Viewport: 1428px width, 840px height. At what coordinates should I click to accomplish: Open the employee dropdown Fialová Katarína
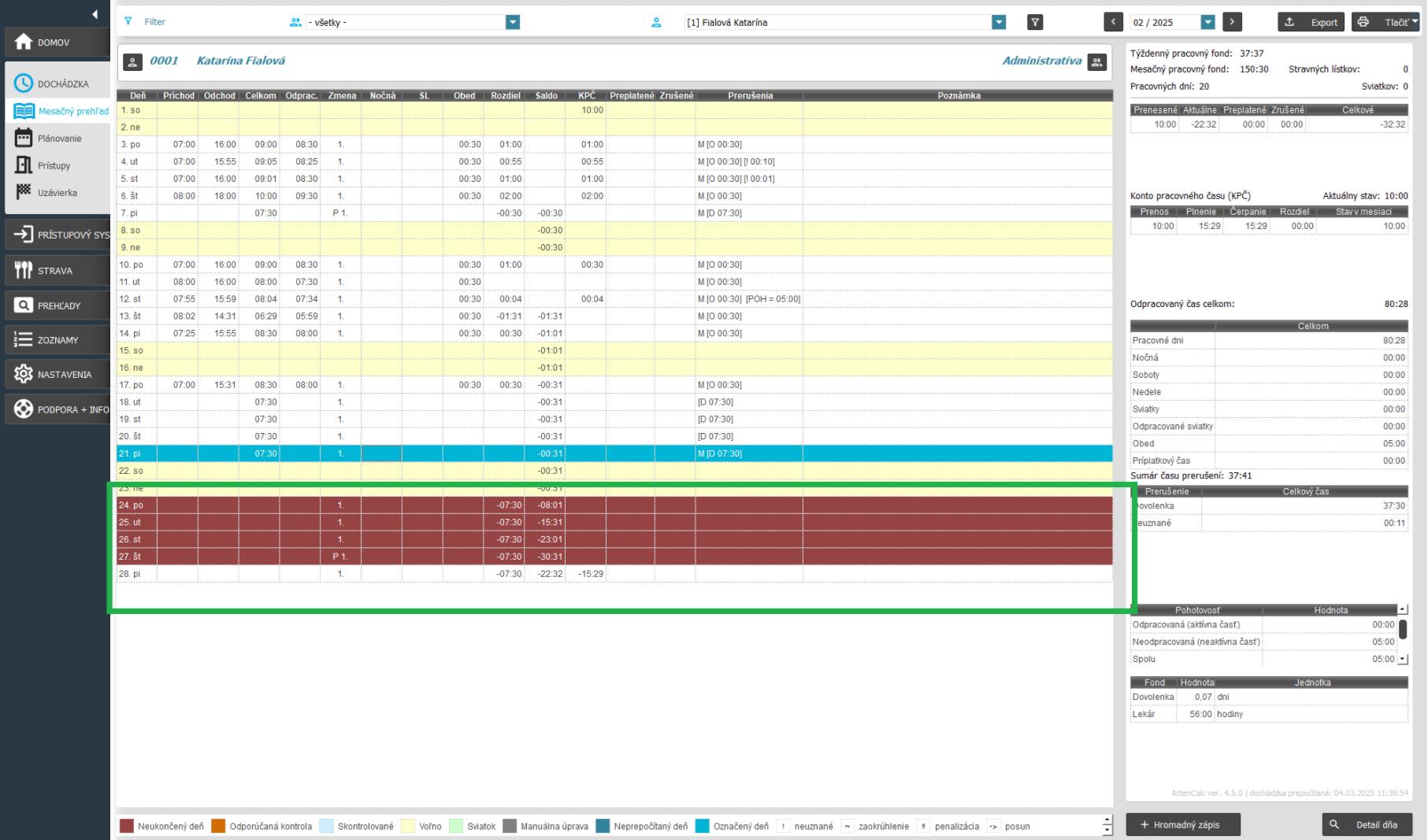coord(999,23)
